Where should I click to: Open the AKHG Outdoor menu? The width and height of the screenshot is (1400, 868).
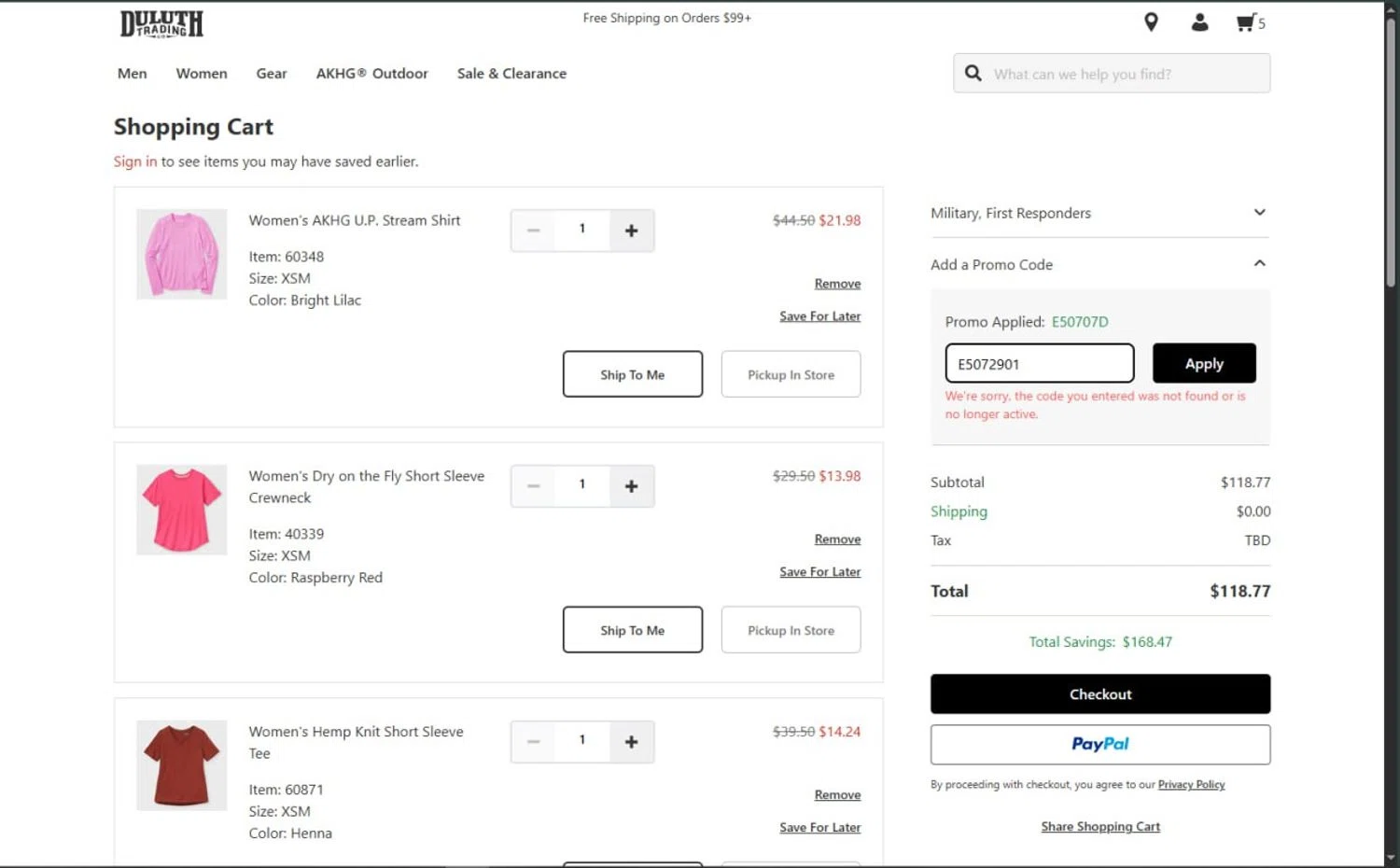pos(371,73)
